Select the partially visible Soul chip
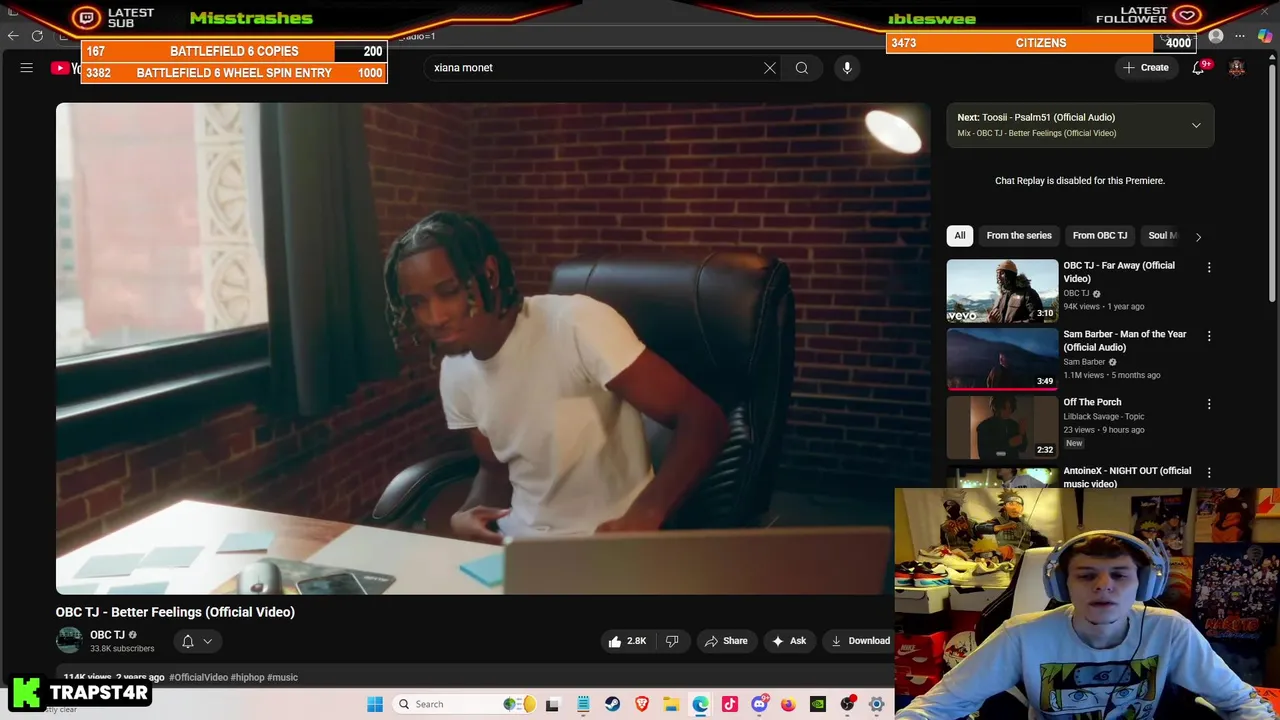The height and width of the screenshot is (720, 1280). (x=1162, y=235)
